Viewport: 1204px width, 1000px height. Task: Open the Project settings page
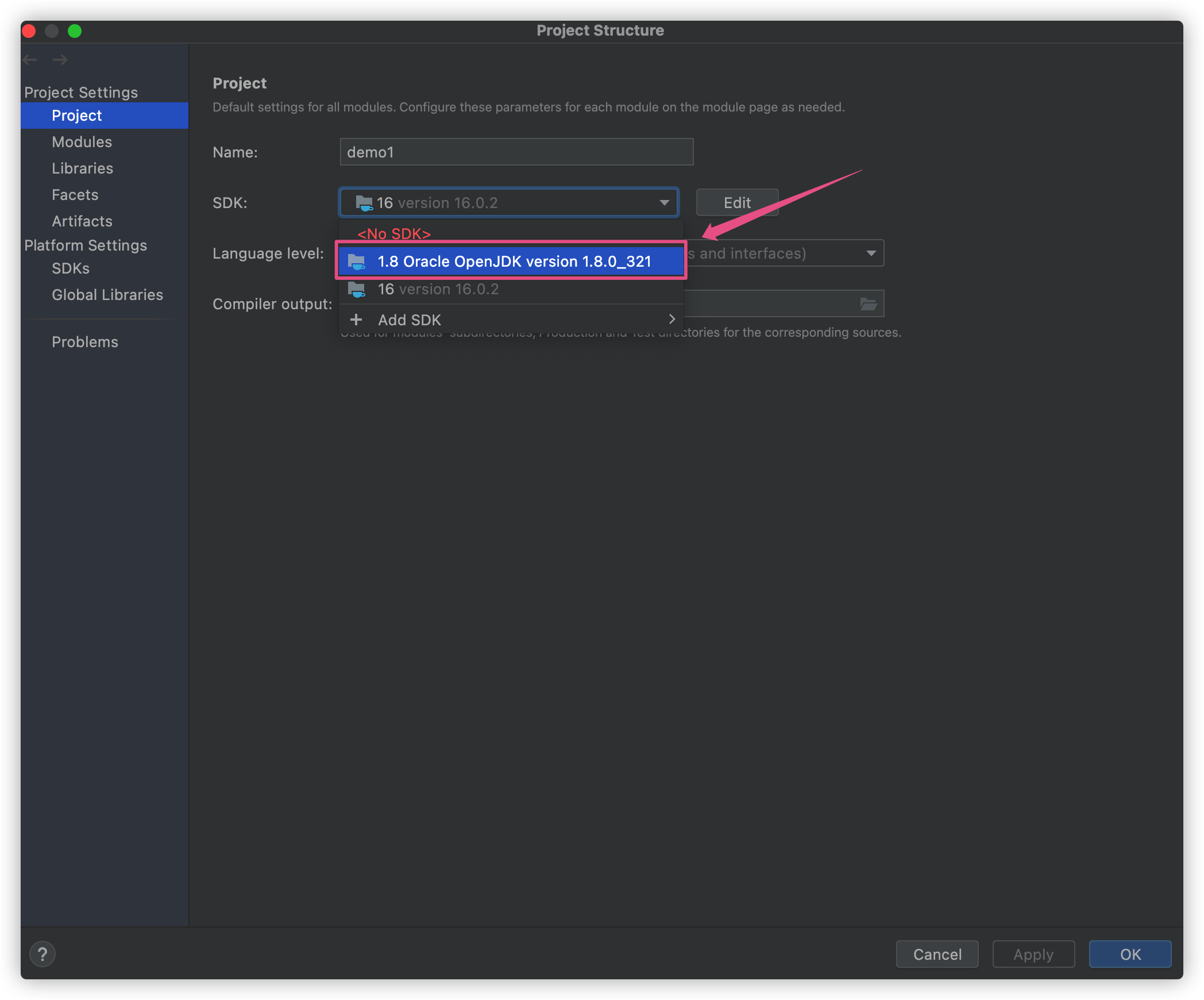pyautogui.click(x=105, y=116)
